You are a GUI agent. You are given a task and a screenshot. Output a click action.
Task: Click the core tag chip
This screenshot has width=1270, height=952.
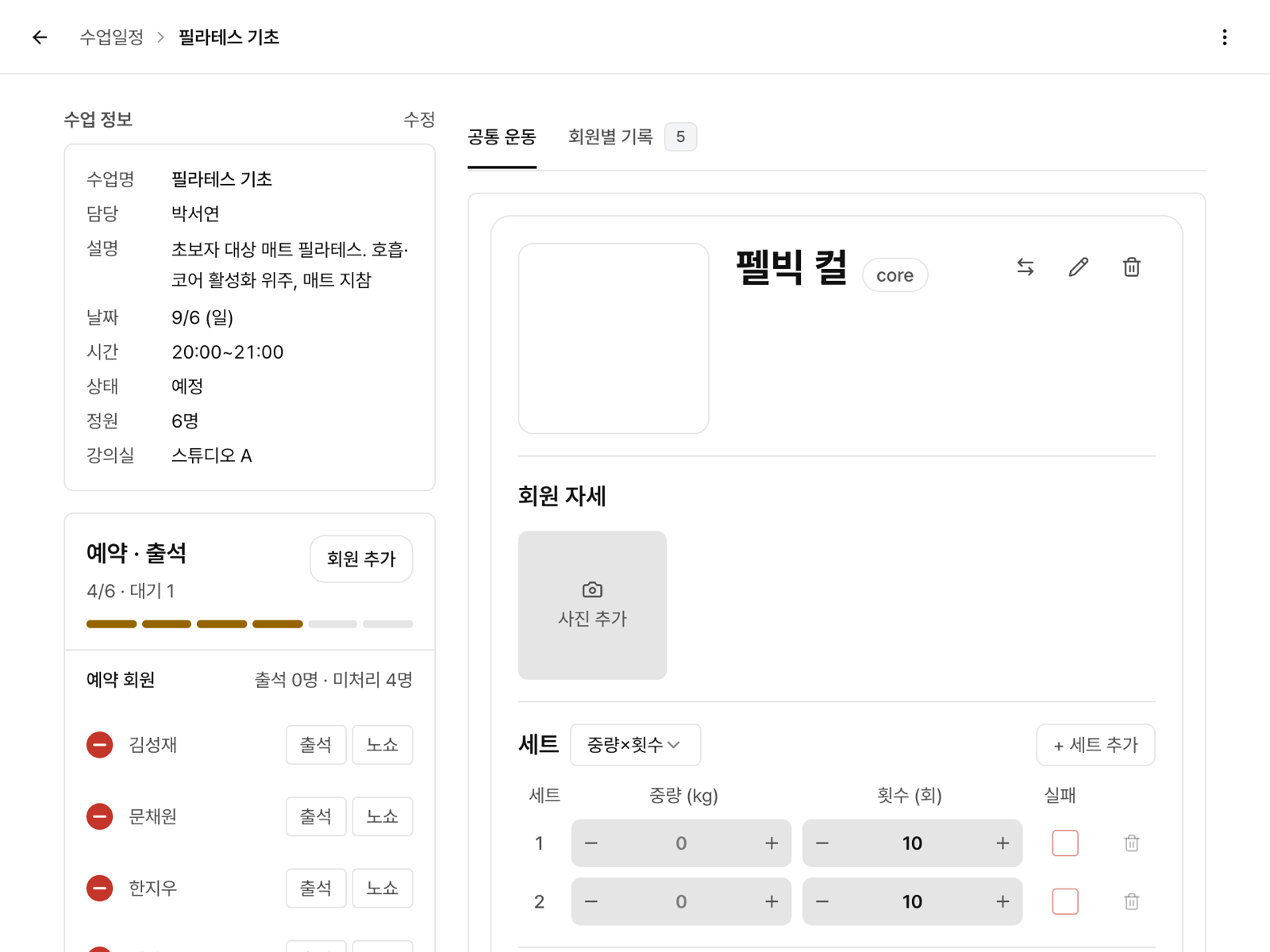[895, 275]
